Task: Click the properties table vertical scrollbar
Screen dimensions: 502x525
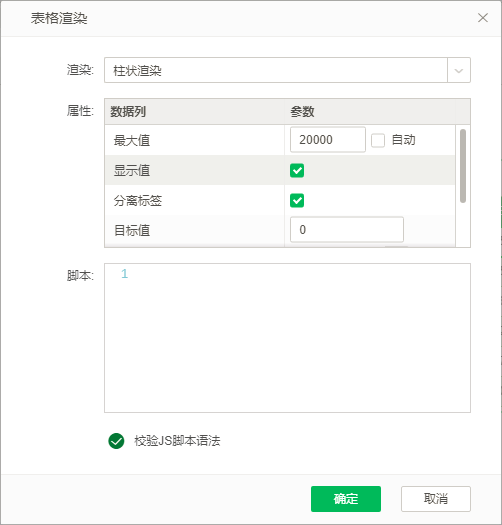Action: (x=463, y=166)
